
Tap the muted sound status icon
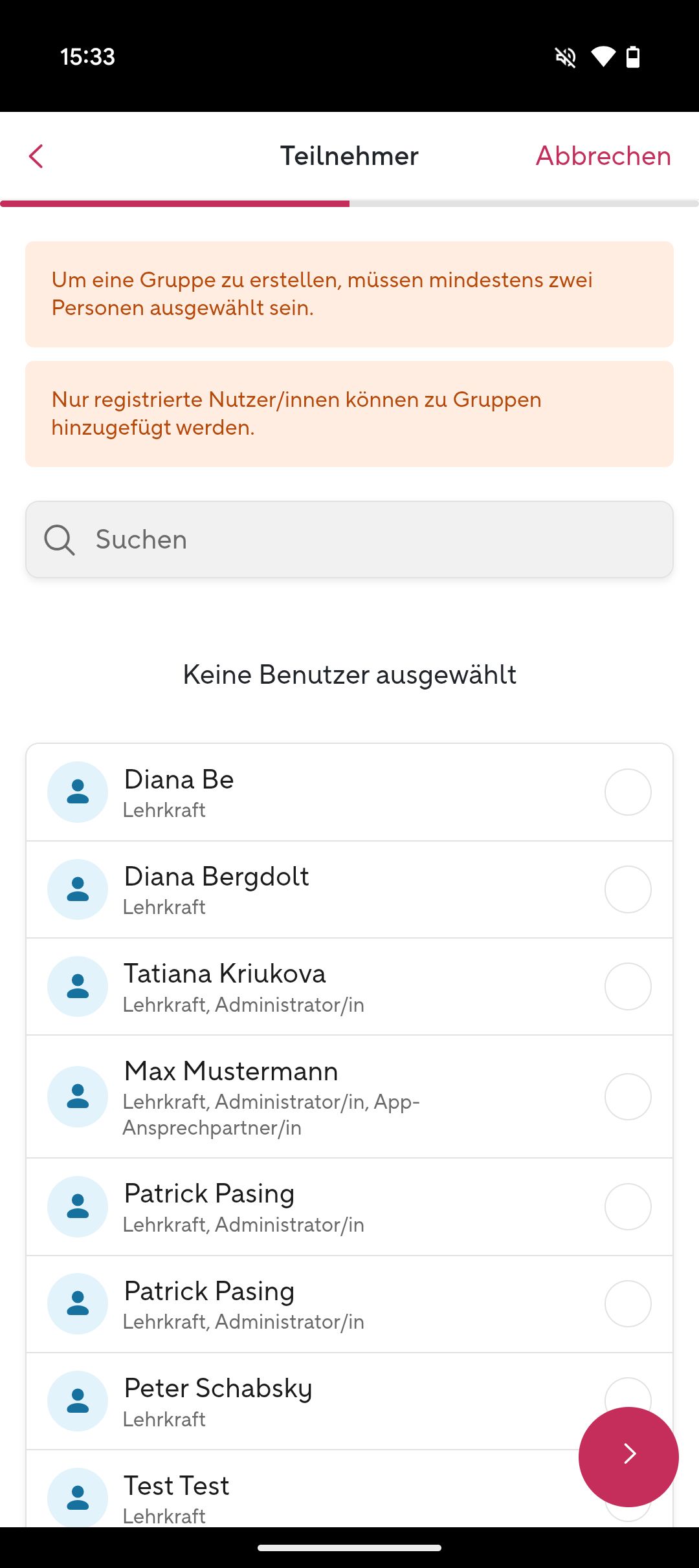coord(566,57)
